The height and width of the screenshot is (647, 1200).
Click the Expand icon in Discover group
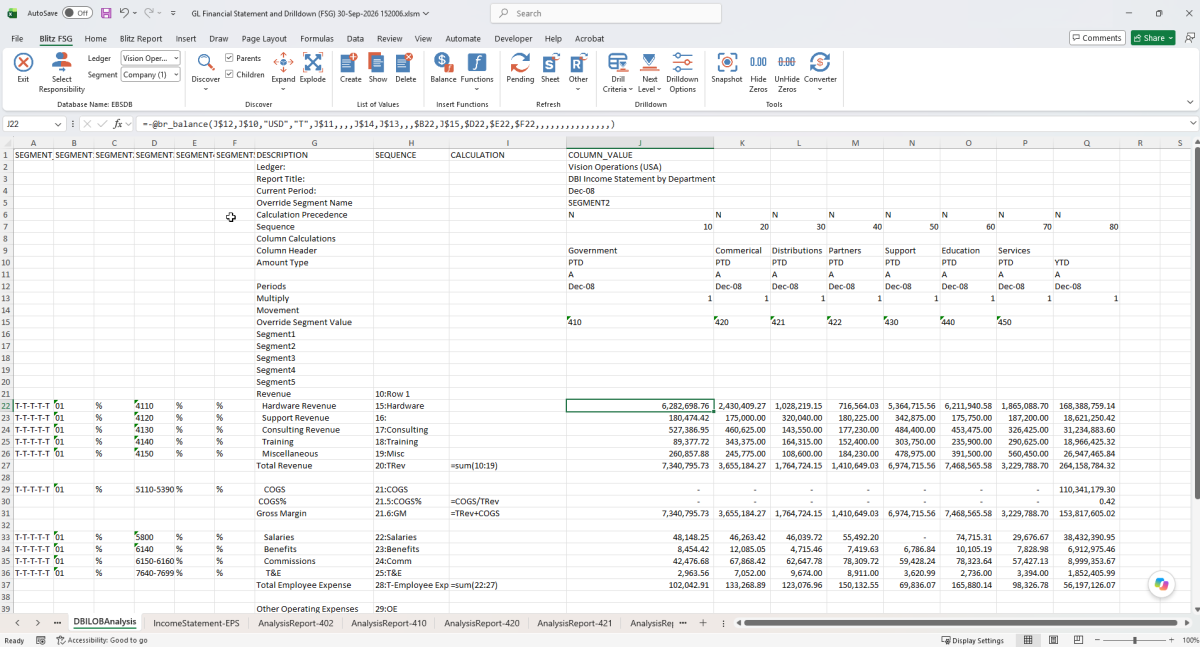[x=283, y=63]
